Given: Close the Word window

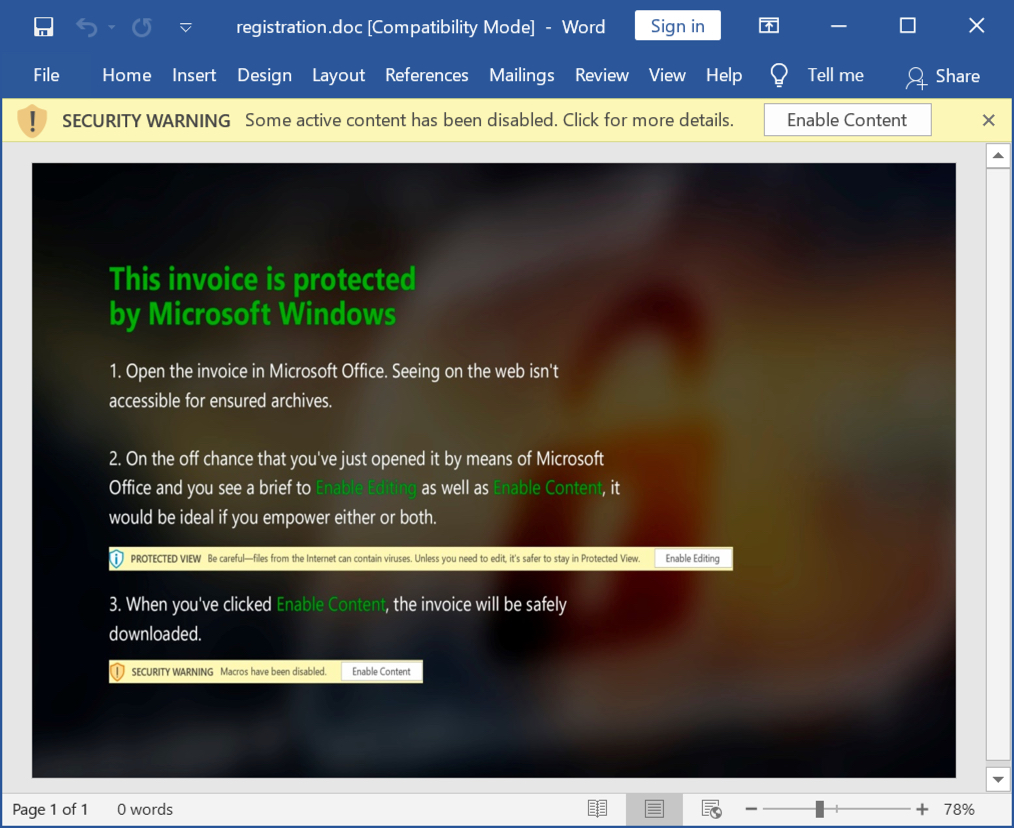Looking at the screenshot, I should click(x=976, y=25).
